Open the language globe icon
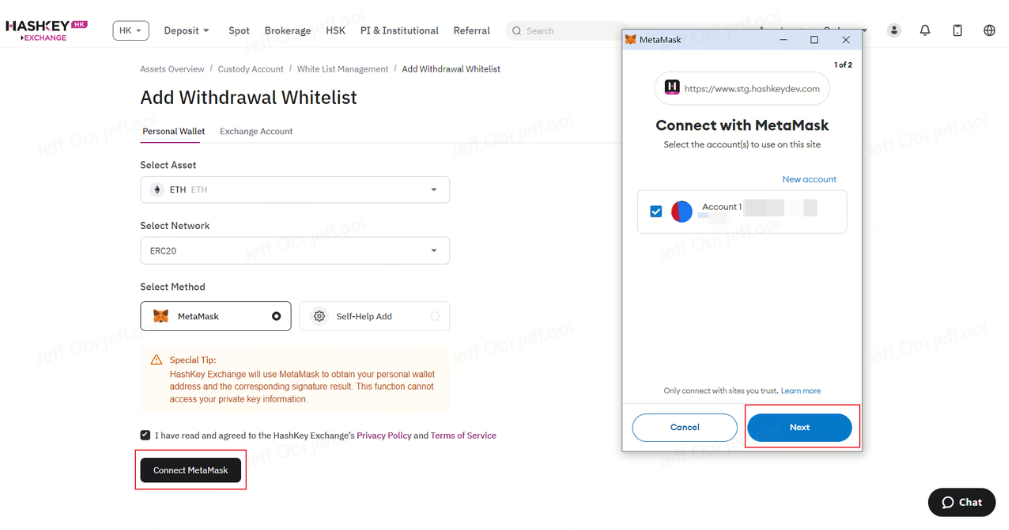 pos(989,30)
